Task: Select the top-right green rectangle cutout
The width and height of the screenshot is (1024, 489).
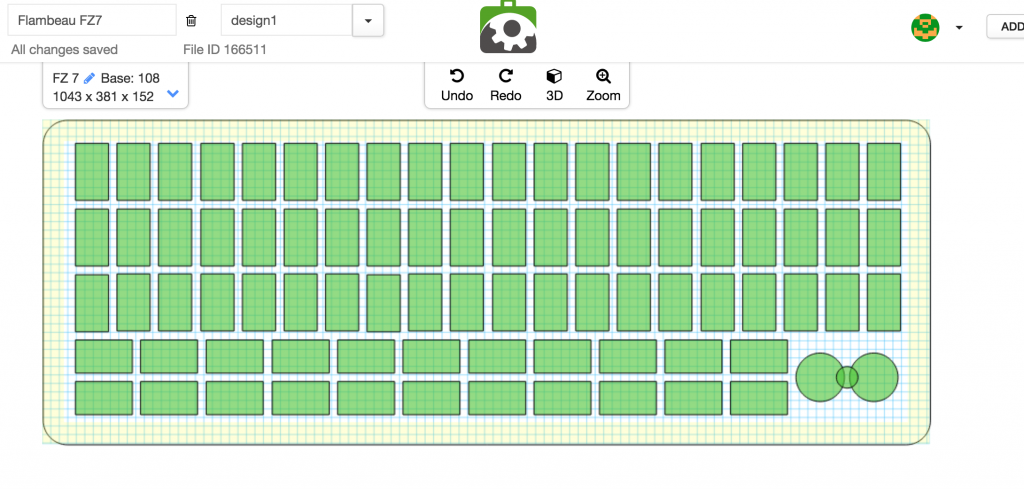Action: (883, 172)
